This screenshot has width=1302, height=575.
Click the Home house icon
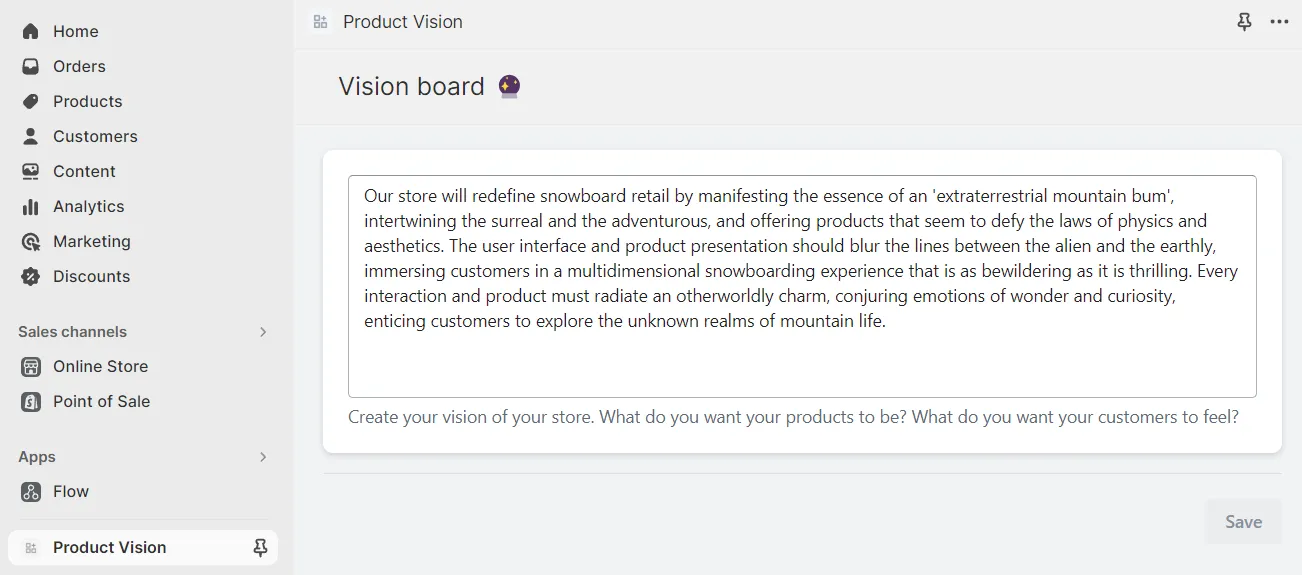tap(31, 32)
